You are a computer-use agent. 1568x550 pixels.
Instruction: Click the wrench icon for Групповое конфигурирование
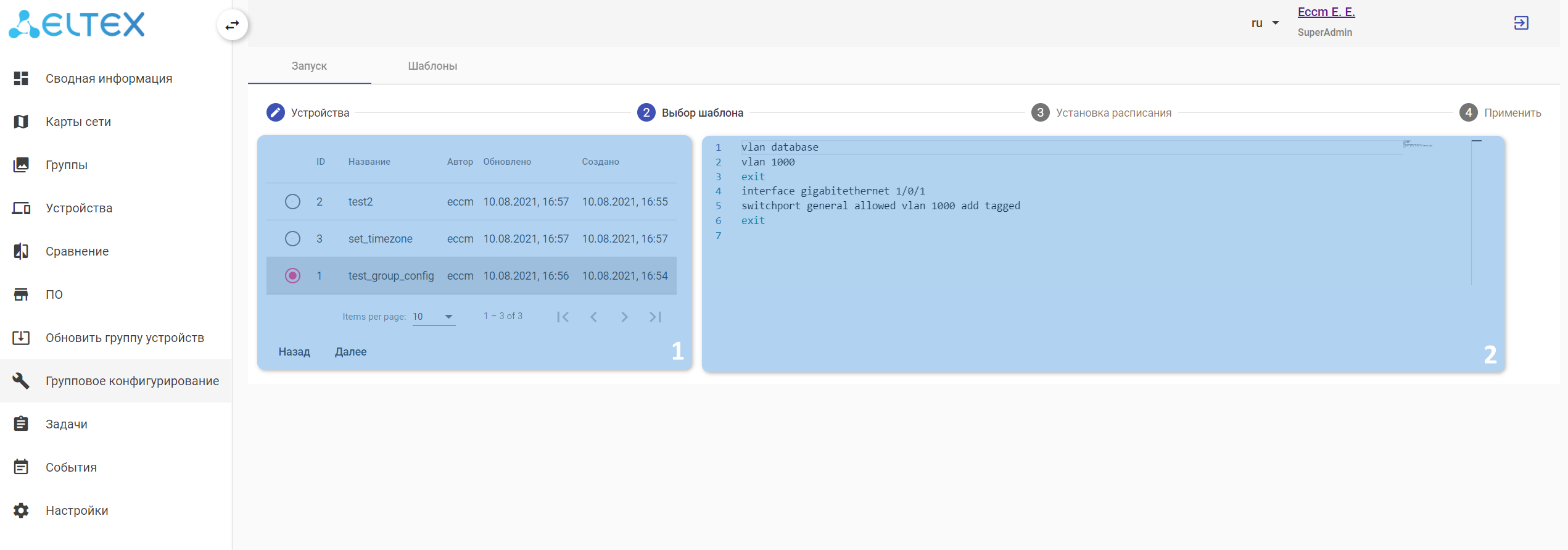21,381
